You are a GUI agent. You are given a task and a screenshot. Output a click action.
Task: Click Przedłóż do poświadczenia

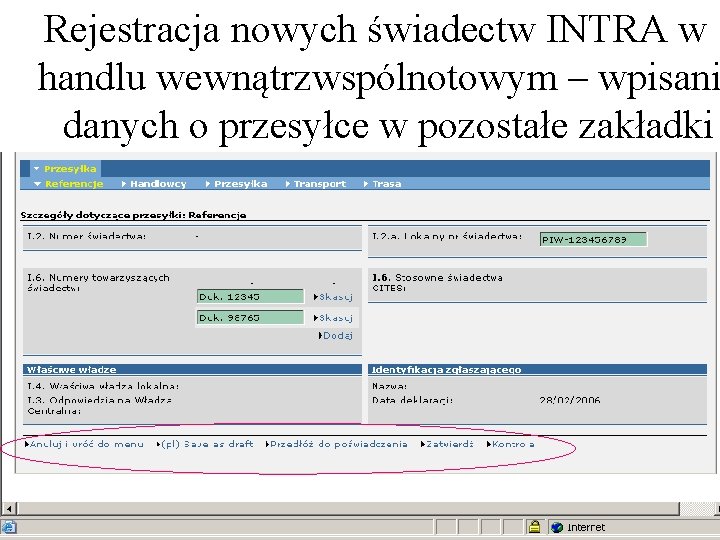click(x=338, y=444)
